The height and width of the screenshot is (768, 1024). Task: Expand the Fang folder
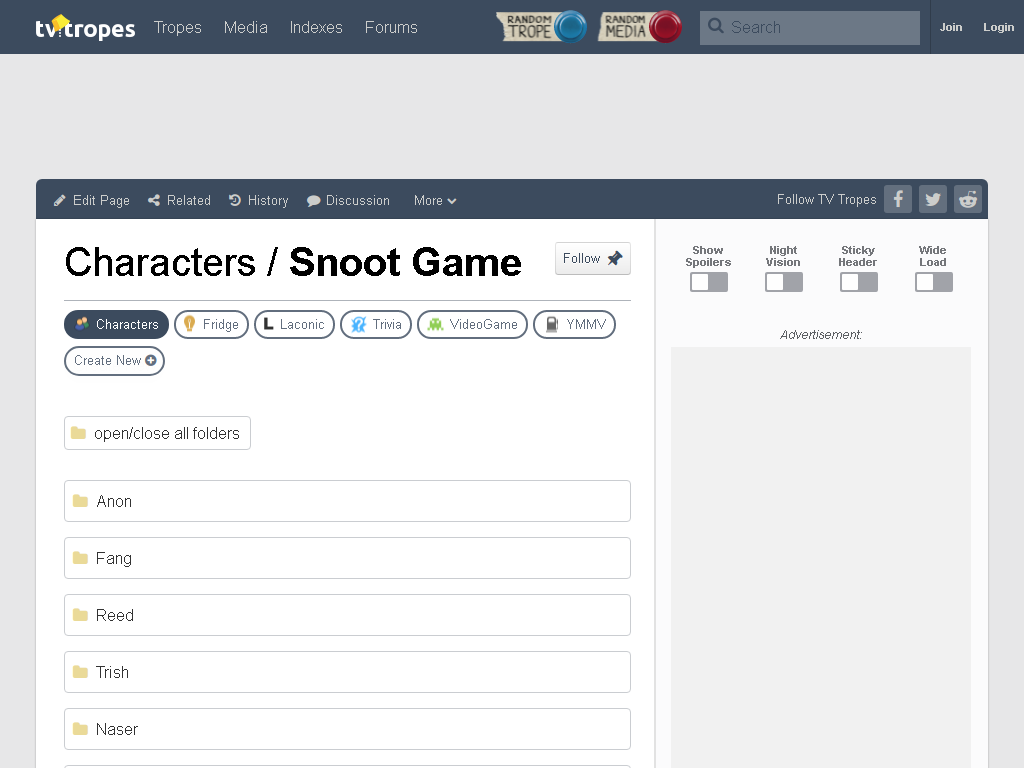347,558
